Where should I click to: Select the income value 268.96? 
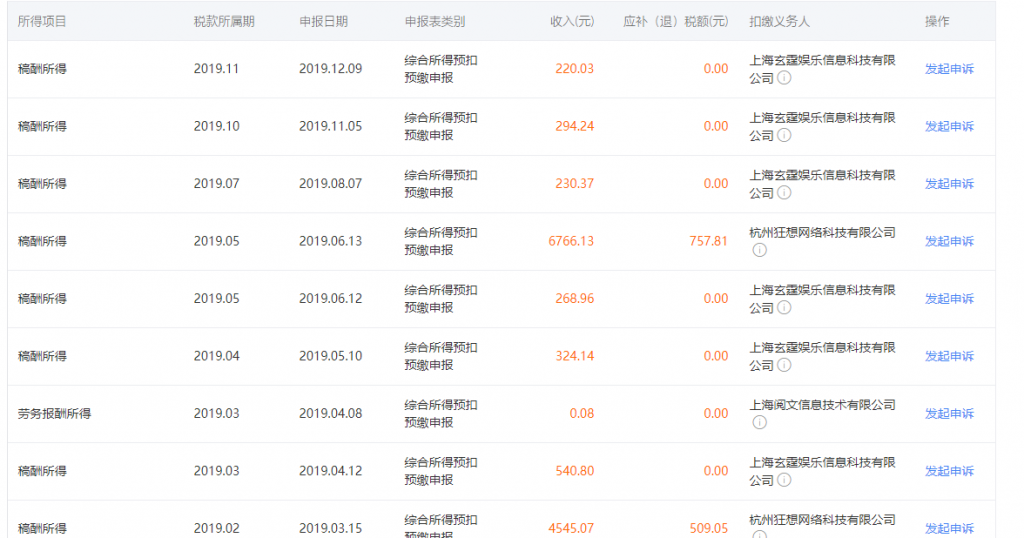(575, 298)
